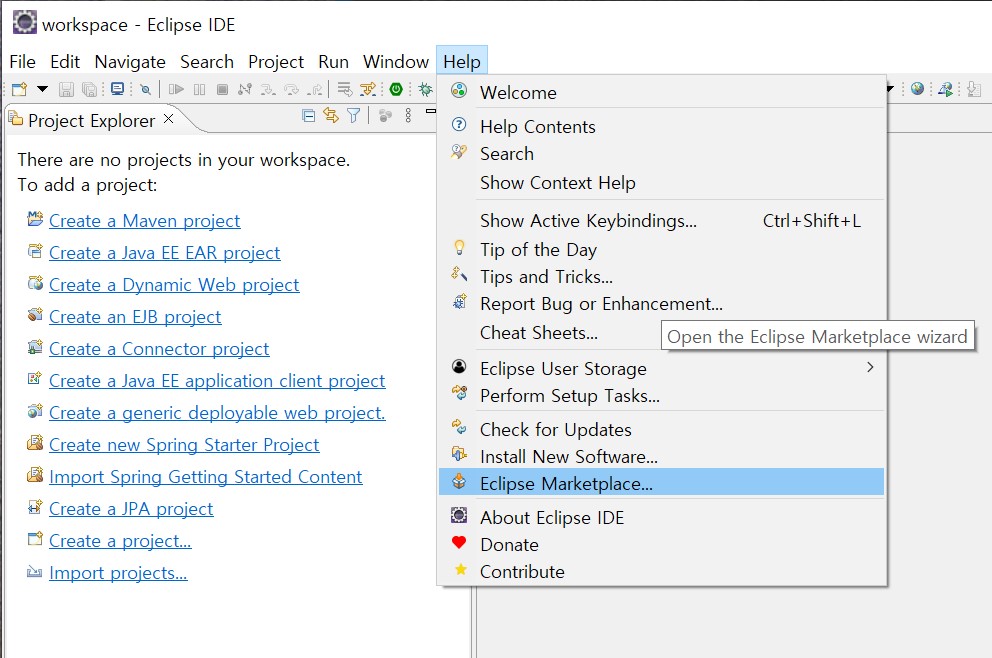Open the Window menu in menu bar

coord(395,61)
